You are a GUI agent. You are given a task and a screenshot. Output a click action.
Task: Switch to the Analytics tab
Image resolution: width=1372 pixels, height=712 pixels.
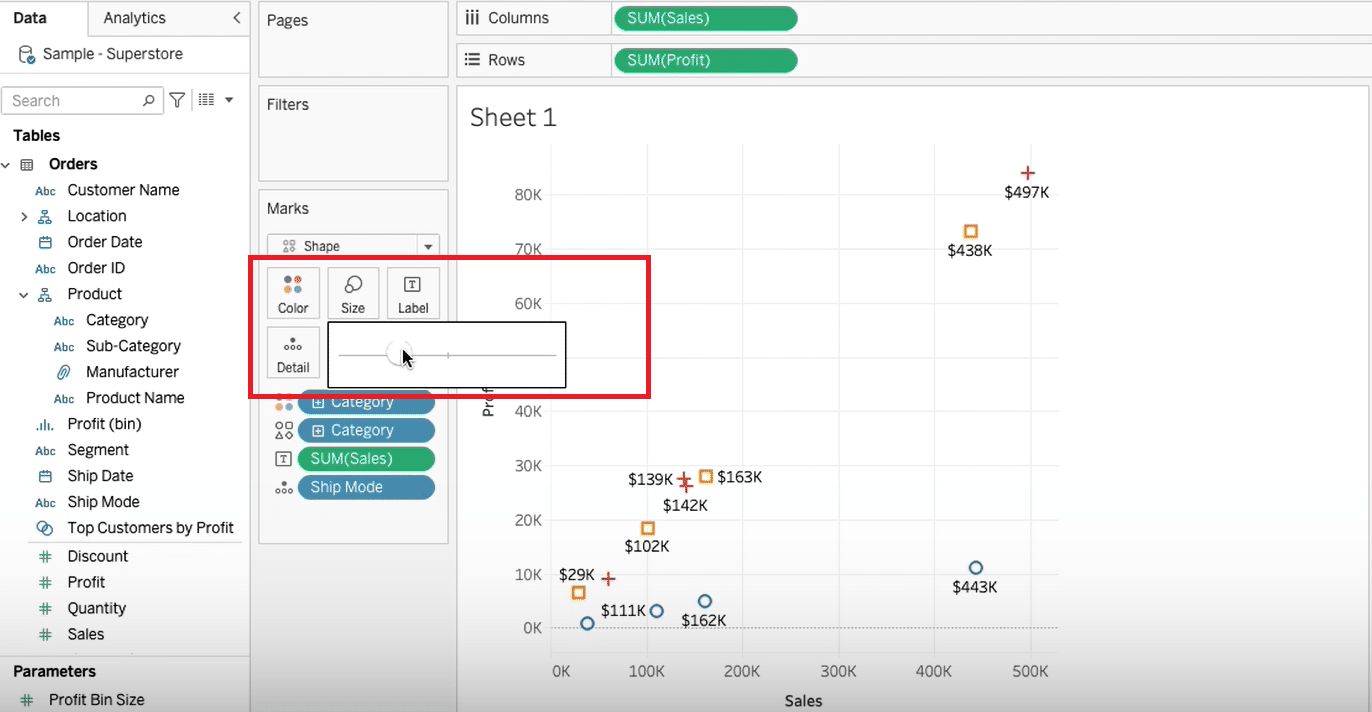pos(134,18)
